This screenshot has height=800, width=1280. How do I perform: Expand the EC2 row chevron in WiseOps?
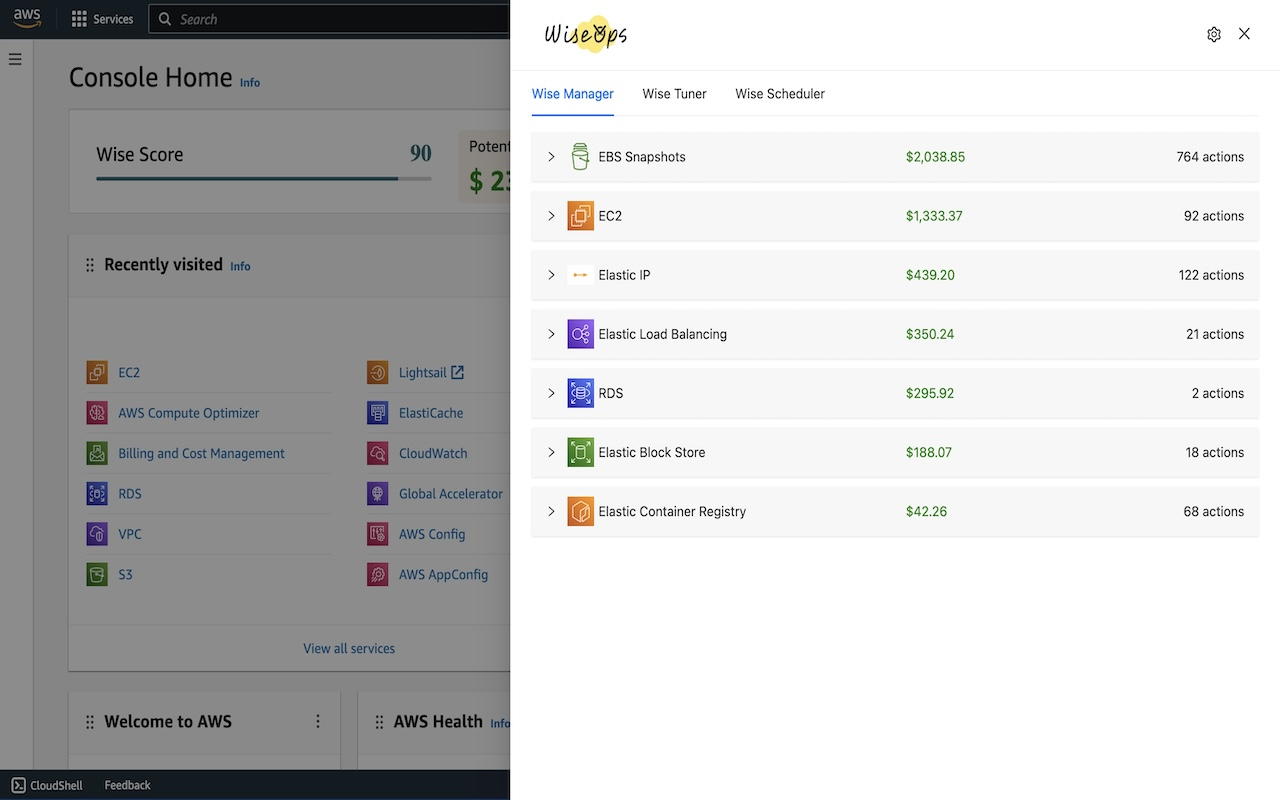point(551,216)
